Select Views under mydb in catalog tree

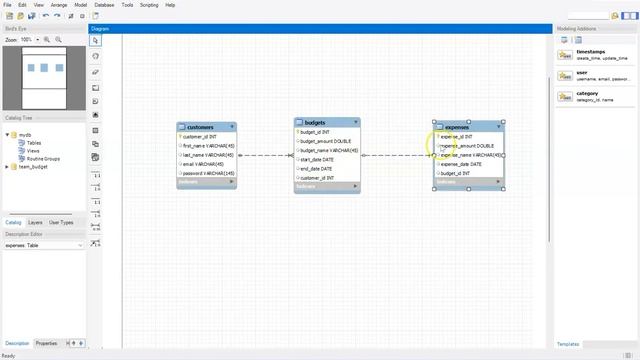[33, 151]
